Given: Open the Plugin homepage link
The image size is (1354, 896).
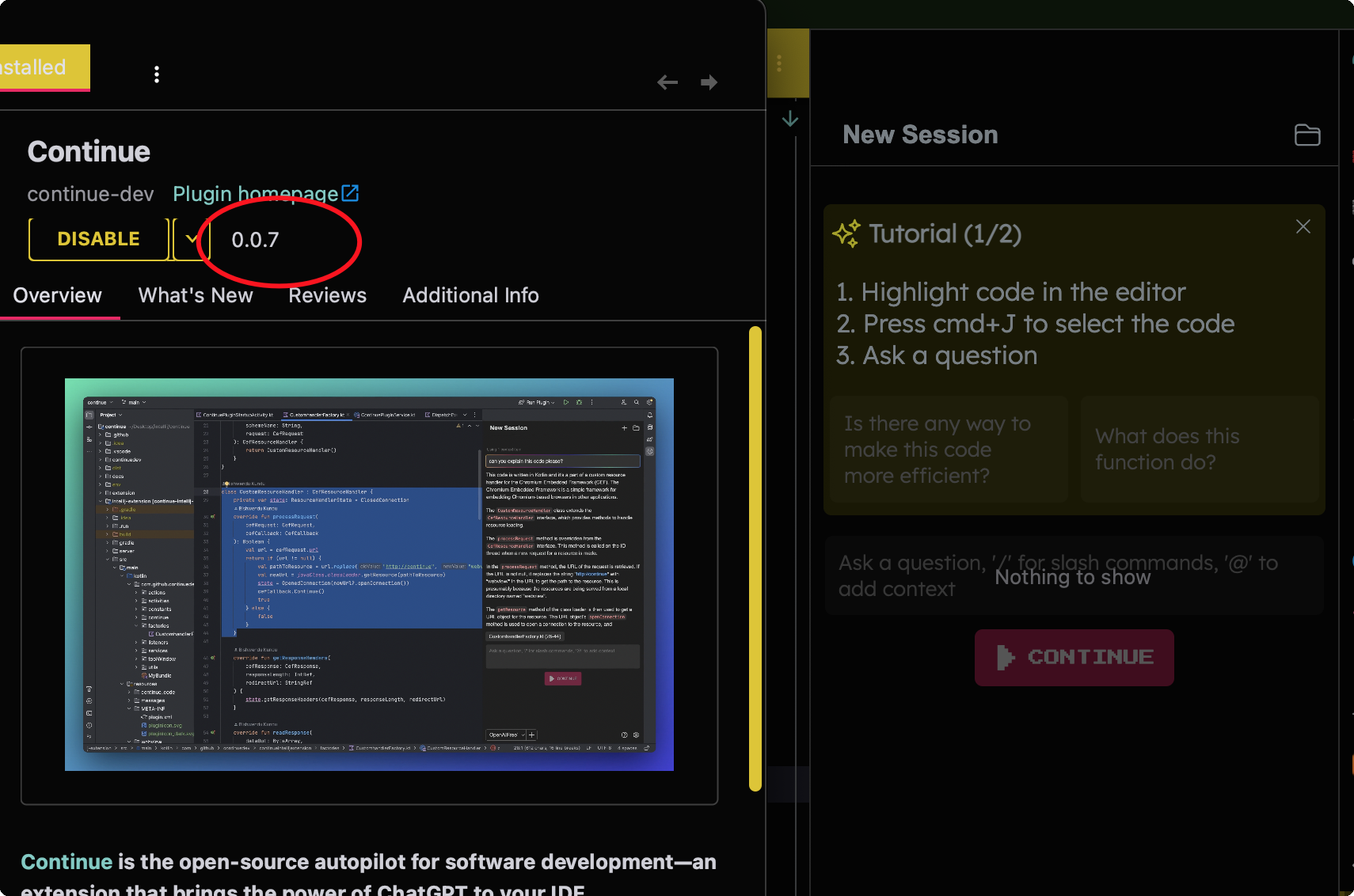Looking at the screenshot, I should tap(254, 192).
